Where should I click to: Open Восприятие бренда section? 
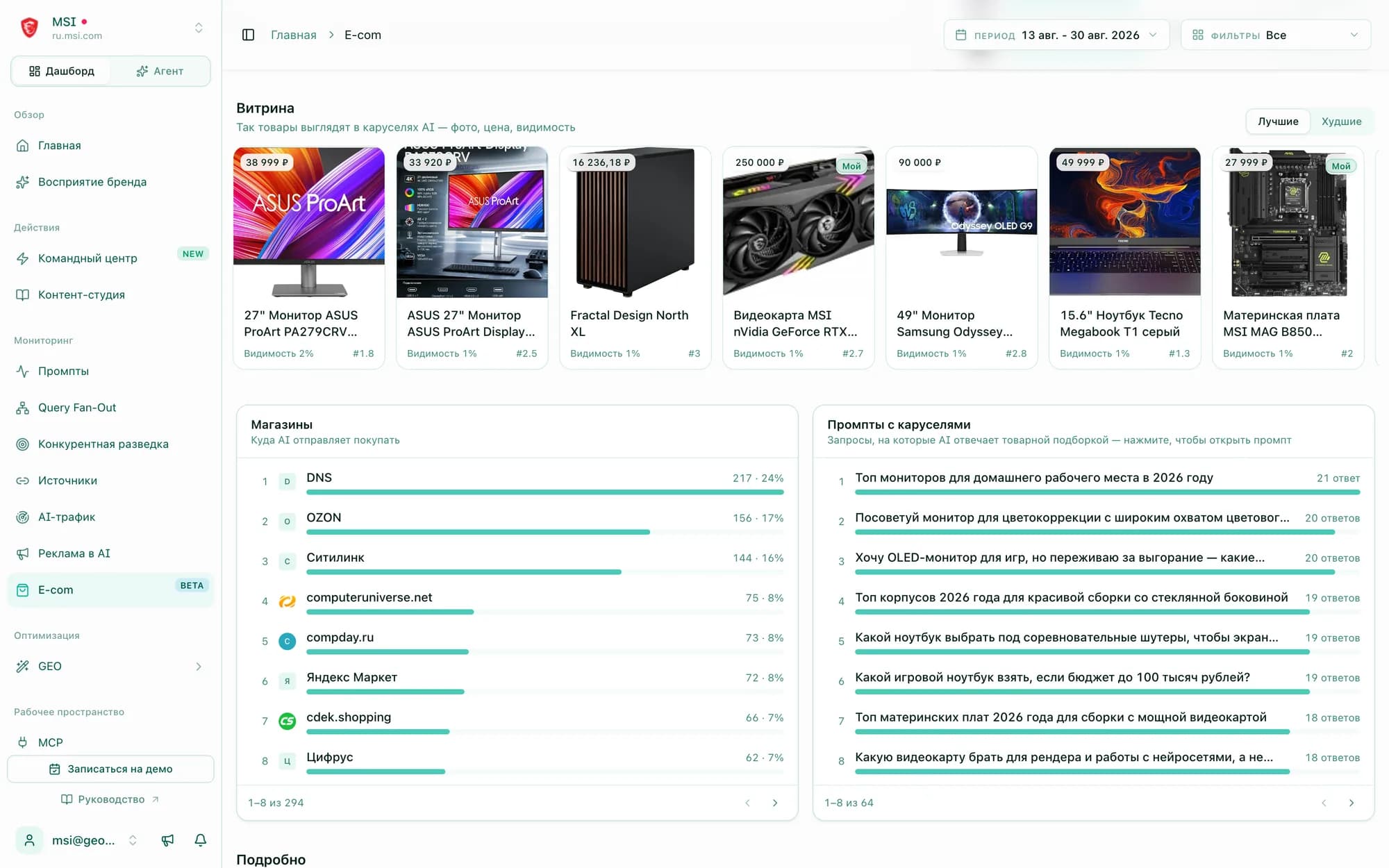(111, 182)
